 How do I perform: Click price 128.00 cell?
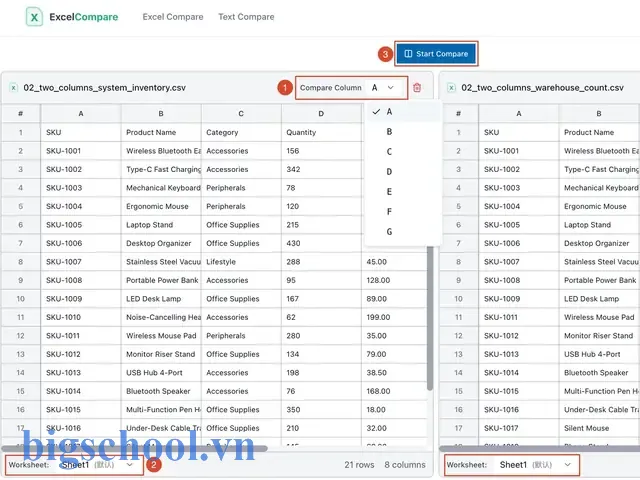[x=394, y=280]
